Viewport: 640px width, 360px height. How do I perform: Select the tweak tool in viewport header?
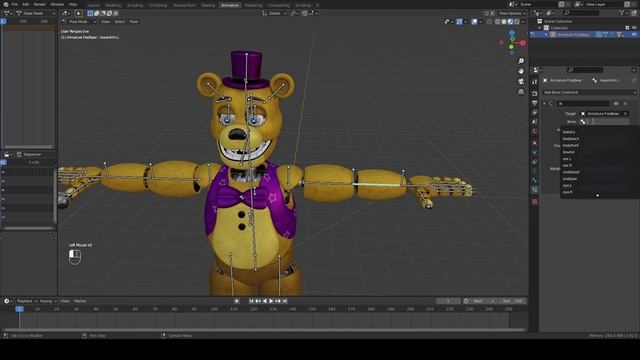(x=79, y=13)
